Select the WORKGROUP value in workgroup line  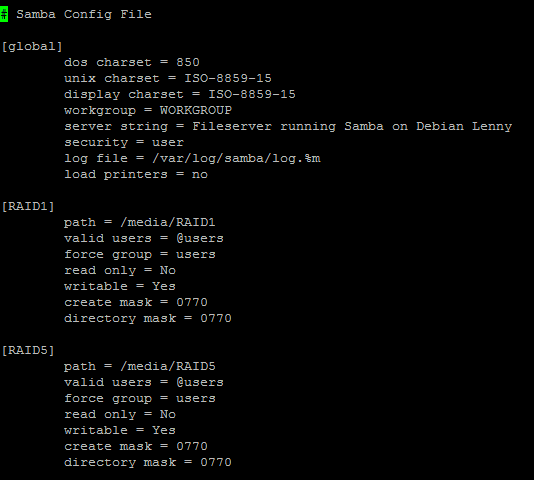(196, 110)
